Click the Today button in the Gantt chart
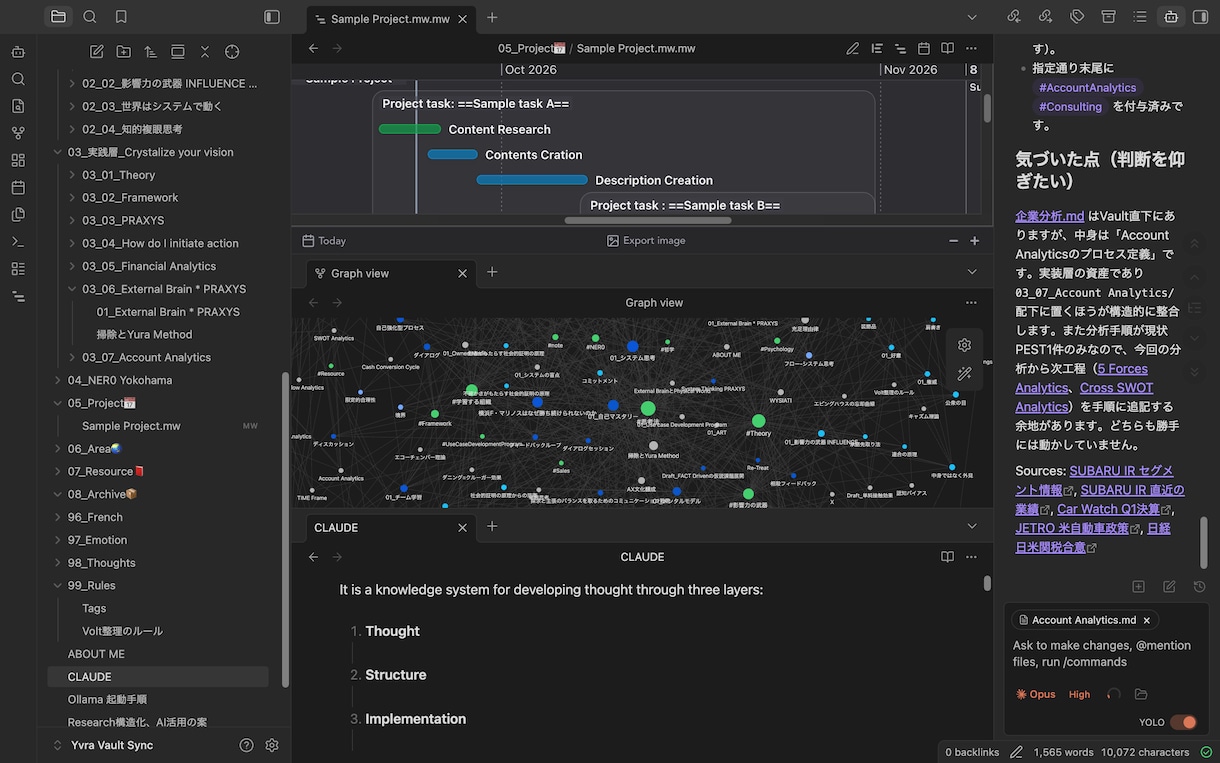 pyautogui.click(x=324, y=241)
